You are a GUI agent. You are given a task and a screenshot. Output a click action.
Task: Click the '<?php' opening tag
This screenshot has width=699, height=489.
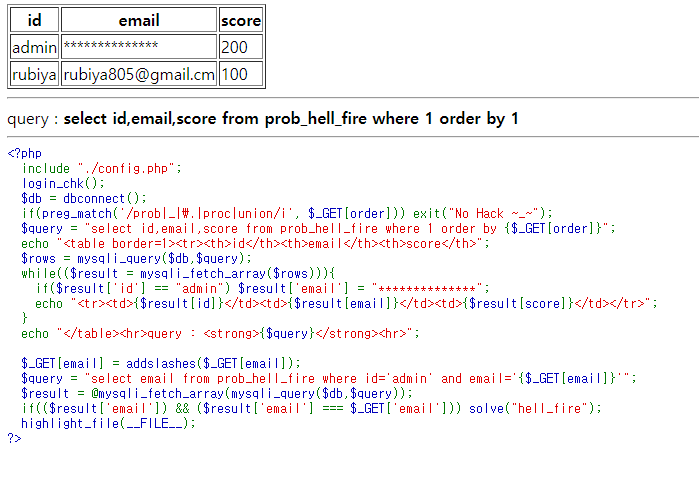tap(25, 153)
